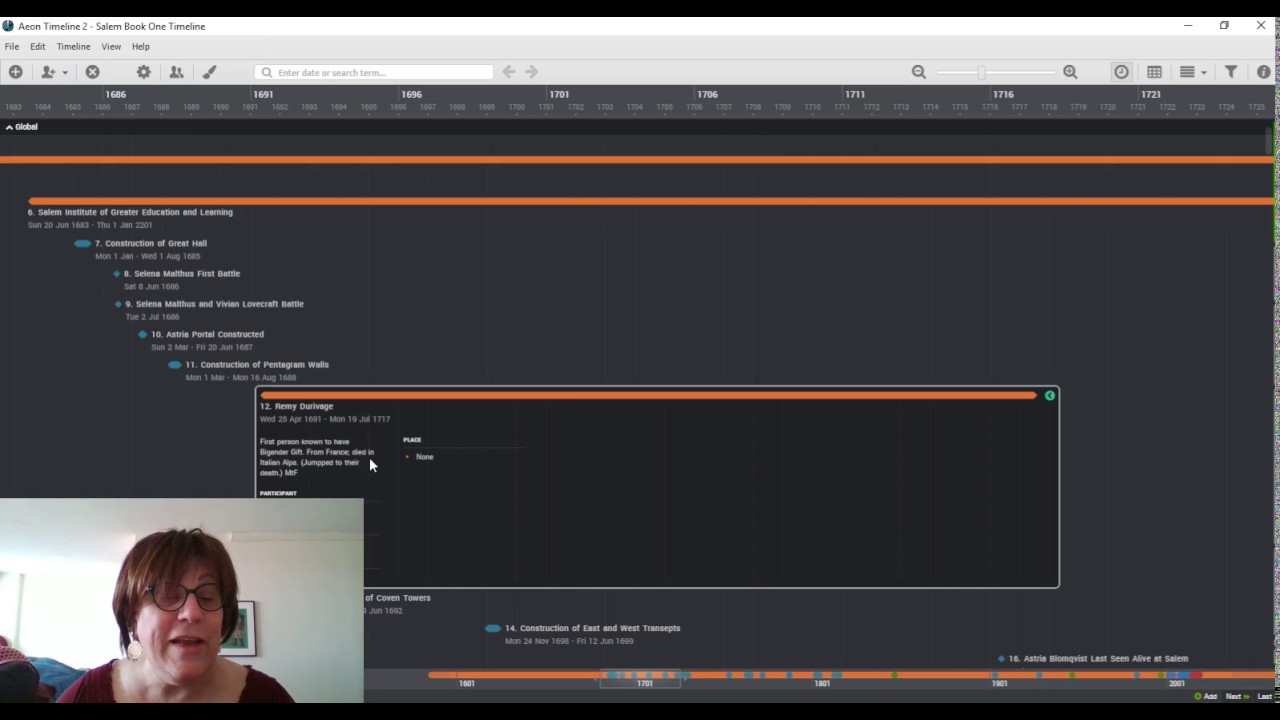The width and height of the screenshot is (1280, 720).
Task: Minimize the Aeon Timeline window
Action: pyautogui.click(x=1188, y=26)
